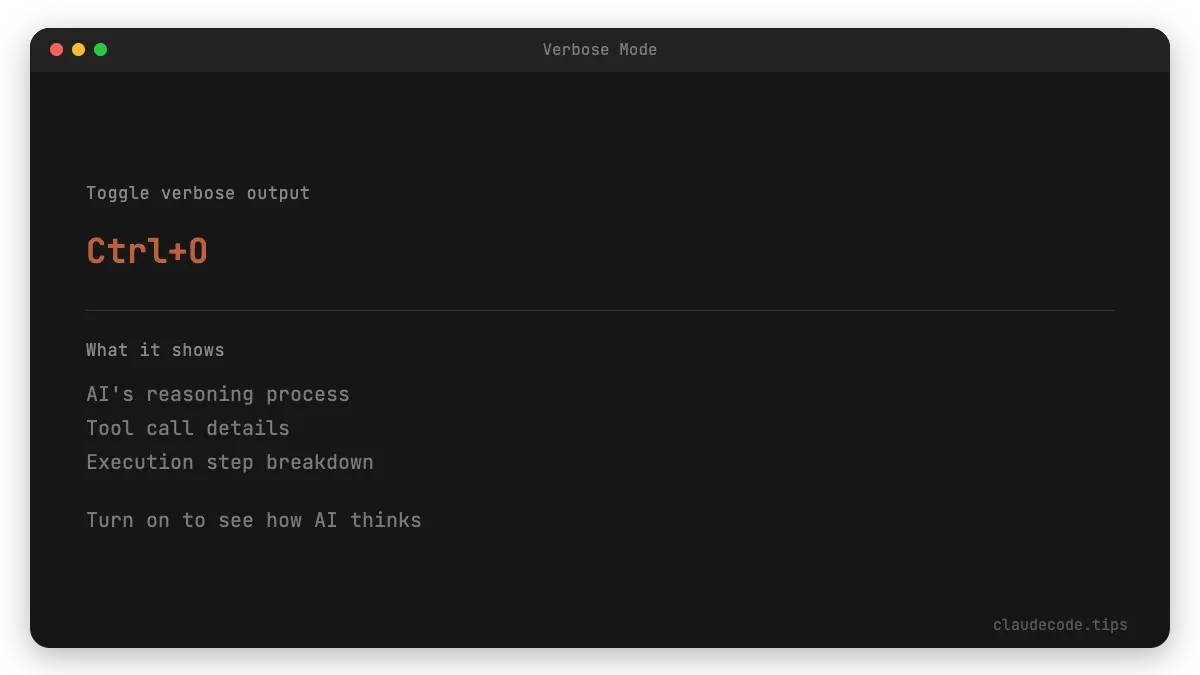Select the "Tool call details" line

coord(188,428)
